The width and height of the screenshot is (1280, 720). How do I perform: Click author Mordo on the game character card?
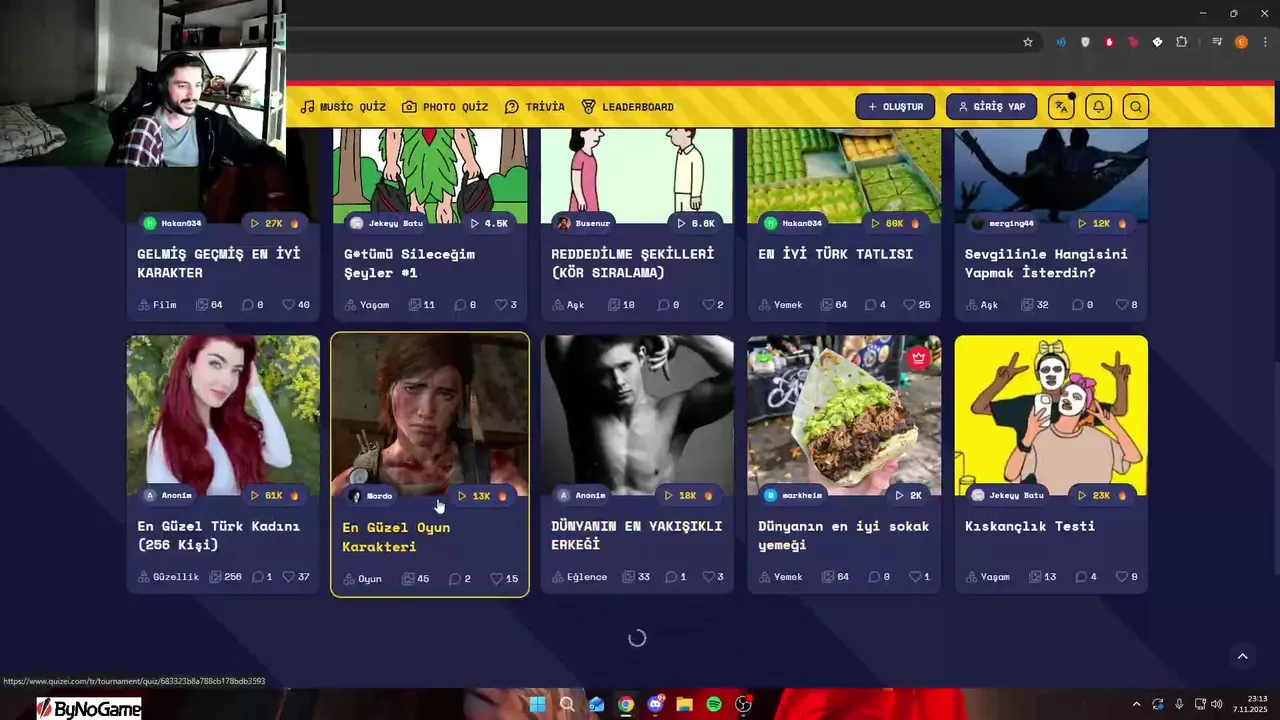(x=370, y=496)
